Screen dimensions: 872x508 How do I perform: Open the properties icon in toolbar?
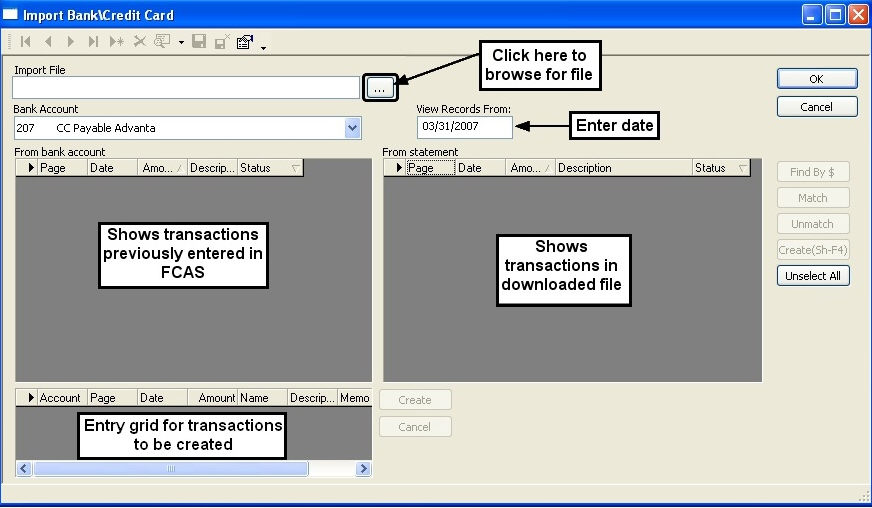pos(245,42)
